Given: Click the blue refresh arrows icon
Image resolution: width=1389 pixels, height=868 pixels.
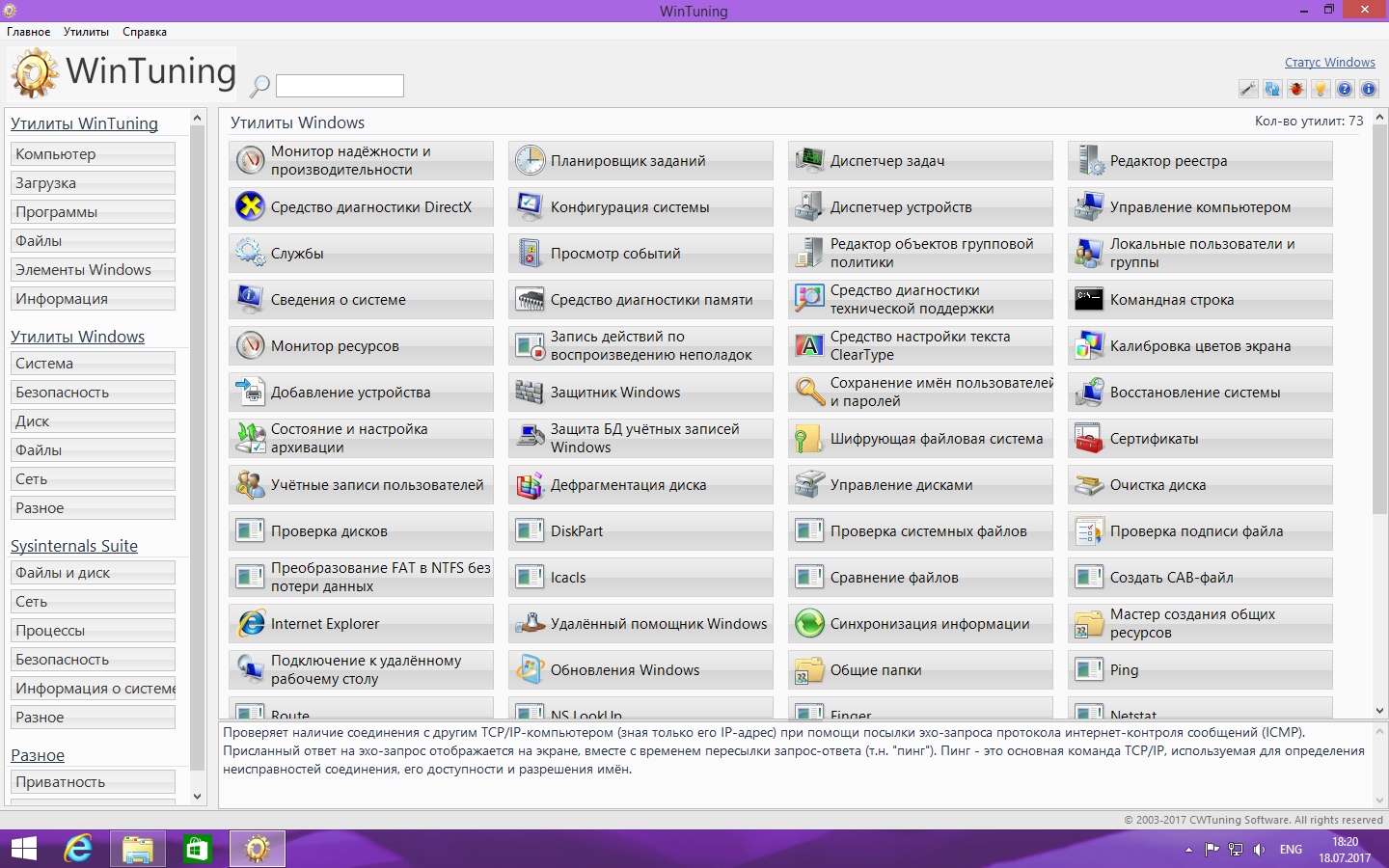Looking at the screenshot, I should 1272,89.
